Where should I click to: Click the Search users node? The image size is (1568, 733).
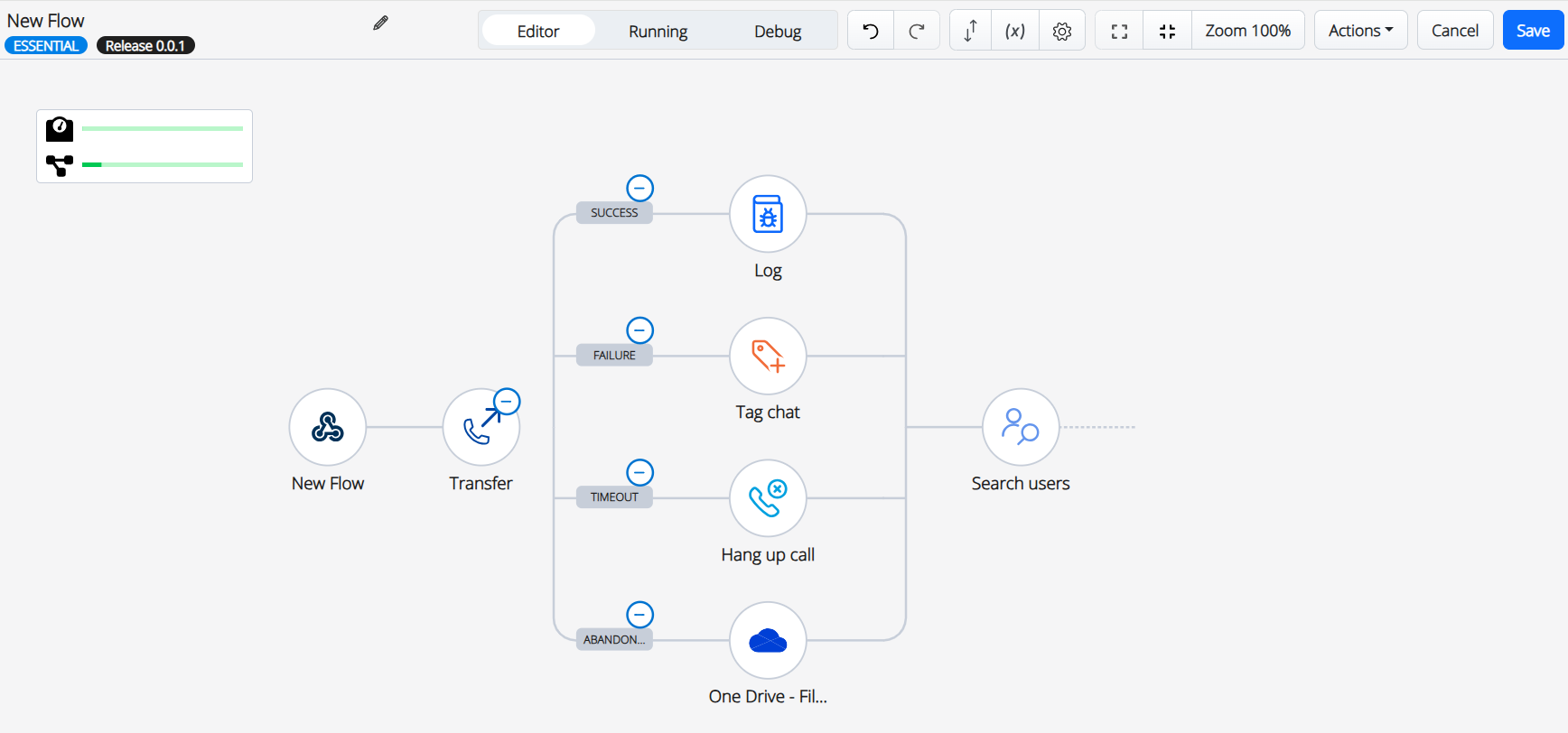(x=1021, y=428)
